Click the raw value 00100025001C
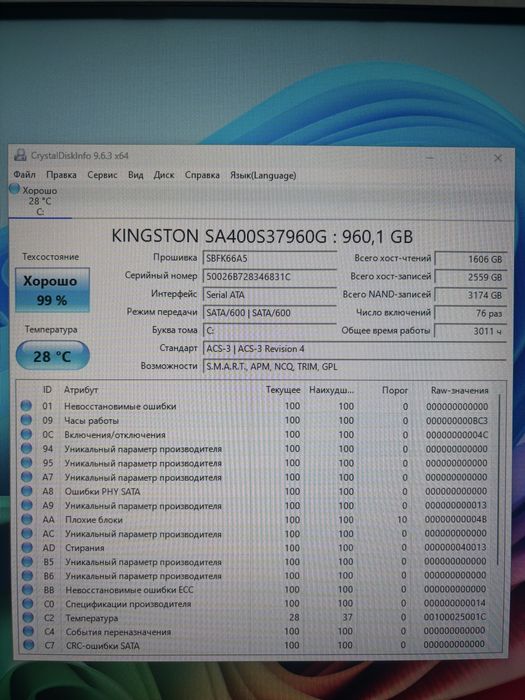This screenshot has width=525, height=700. click(455, 617)
